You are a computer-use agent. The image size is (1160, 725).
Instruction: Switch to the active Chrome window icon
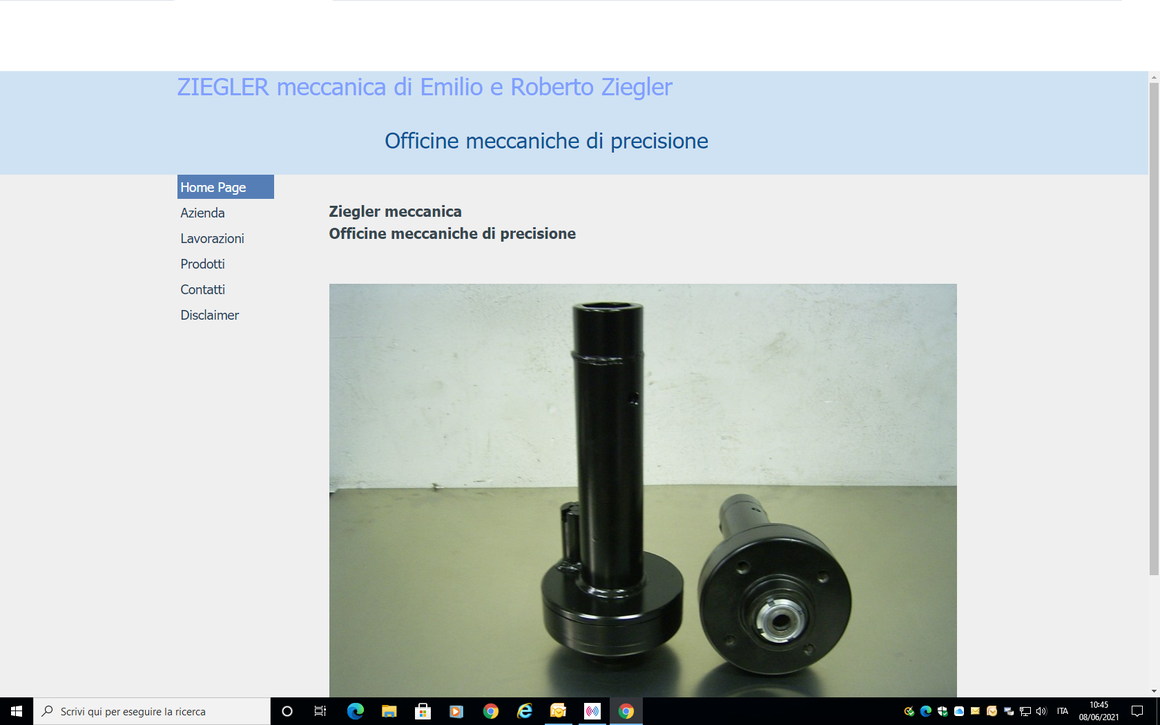click(626, 711)
